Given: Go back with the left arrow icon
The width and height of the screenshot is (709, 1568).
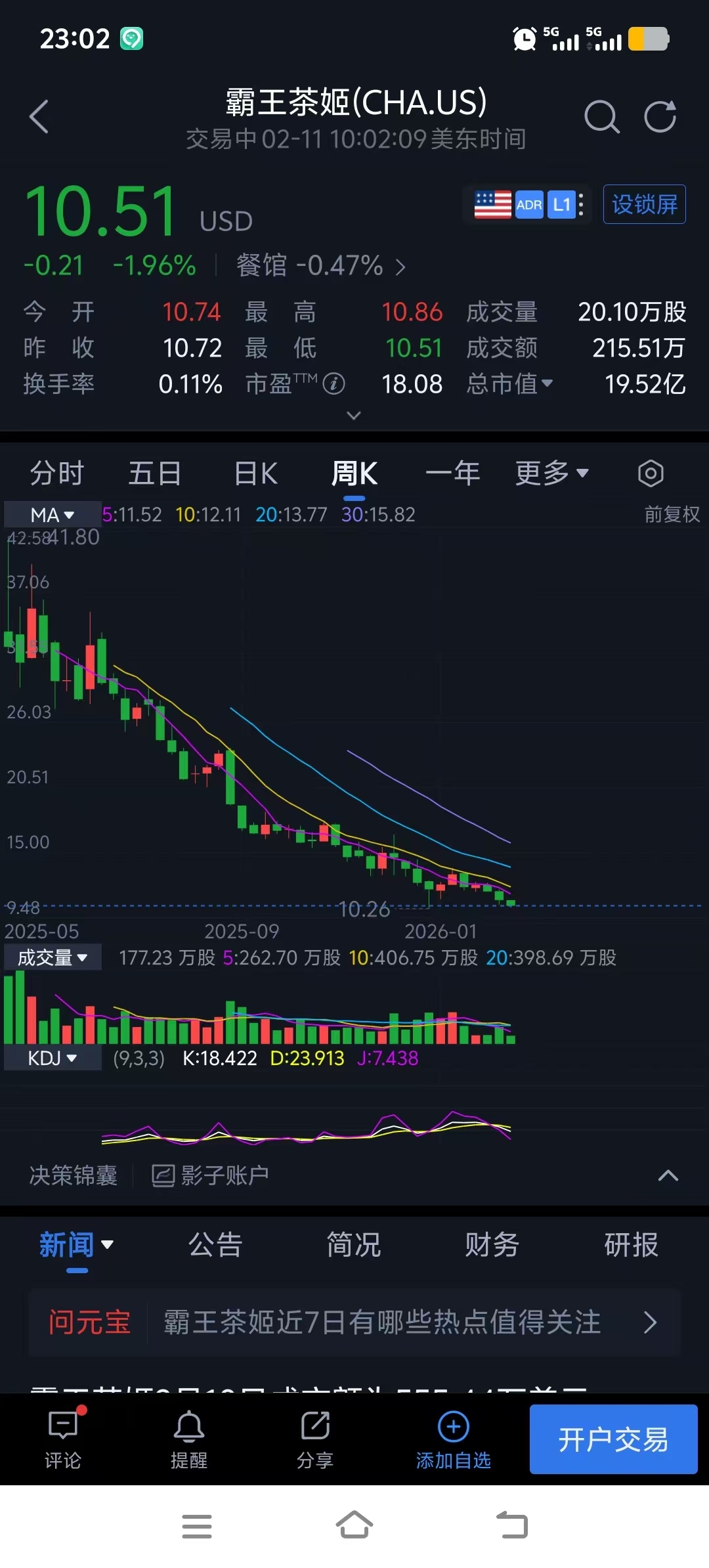Looking at the screenshot, I should (x=39, y=117).
